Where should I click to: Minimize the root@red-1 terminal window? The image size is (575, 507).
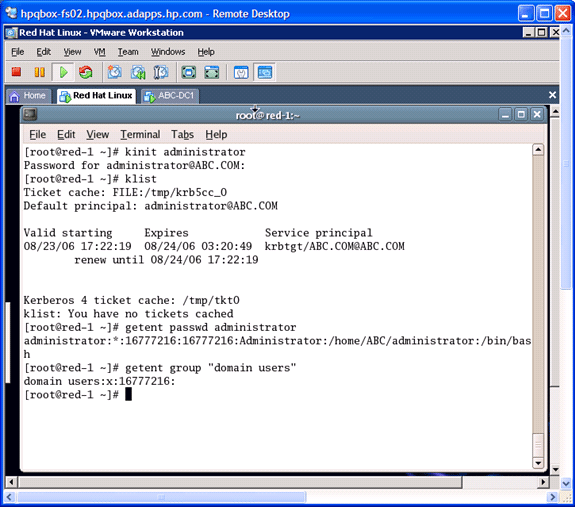pos(505,115)
